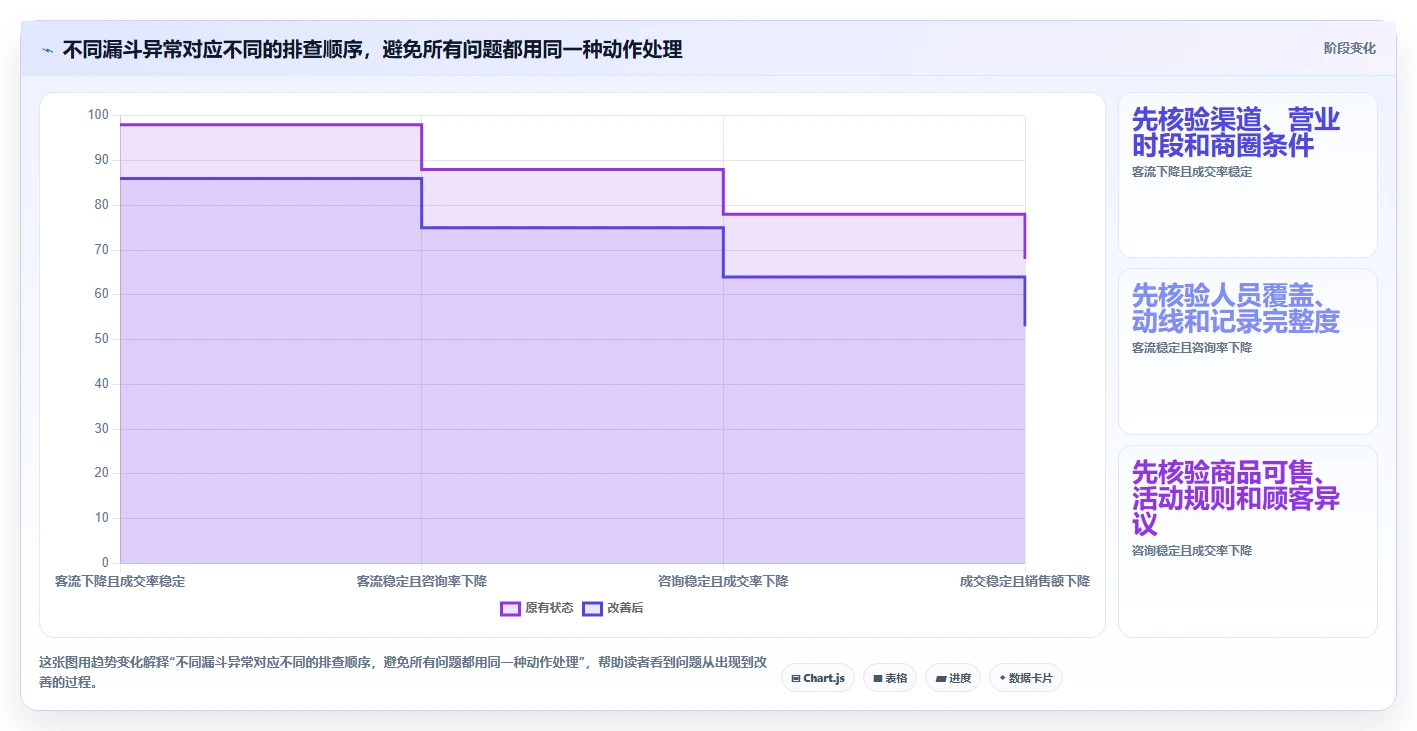
Task: Toggle the 改善后 legend entry
Action: point(613,608)
